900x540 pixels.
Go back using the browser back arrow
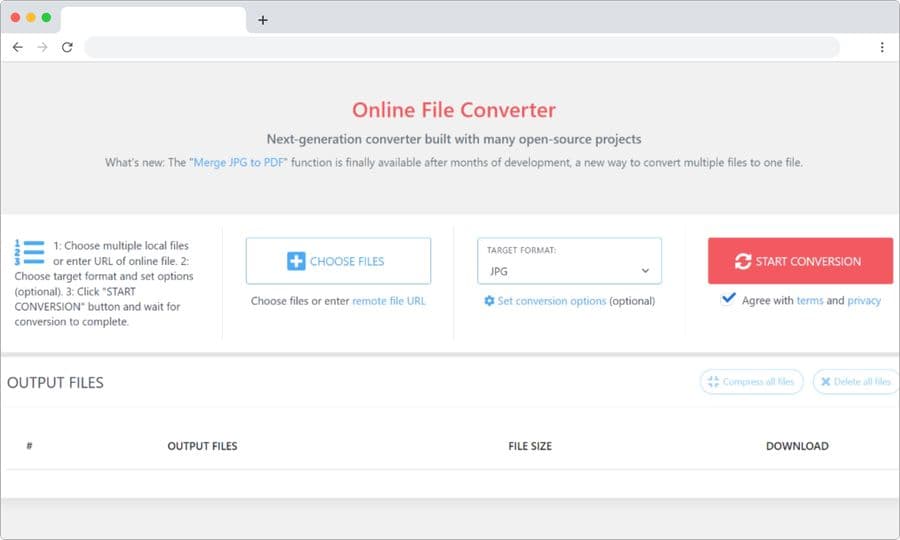(17, 47)
